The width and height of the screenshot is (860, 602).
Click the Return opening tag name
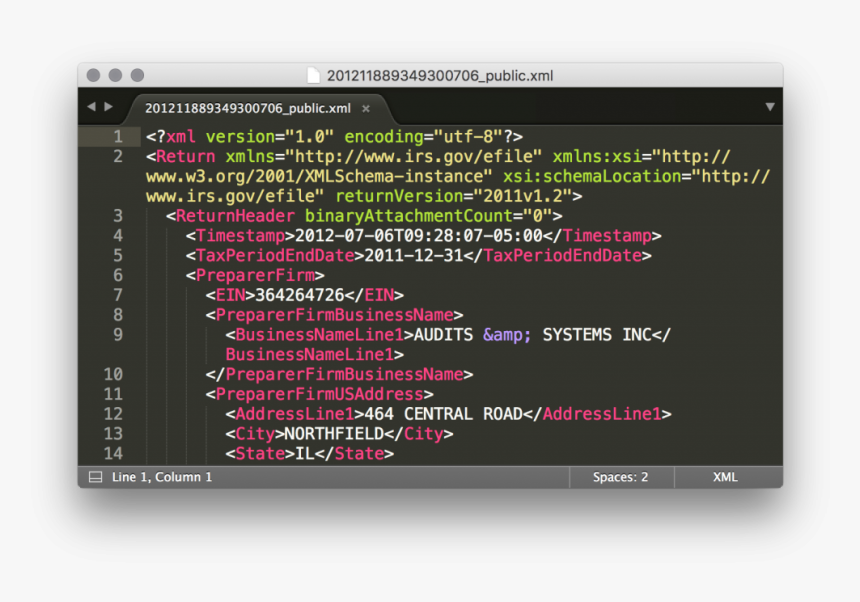click(185, 157)
